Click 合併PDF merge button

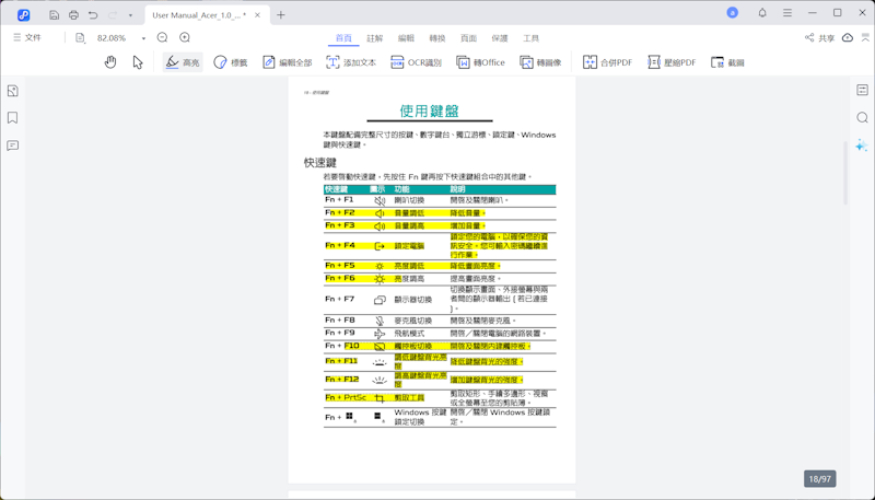pyautogui.click(x=608, y=62)
